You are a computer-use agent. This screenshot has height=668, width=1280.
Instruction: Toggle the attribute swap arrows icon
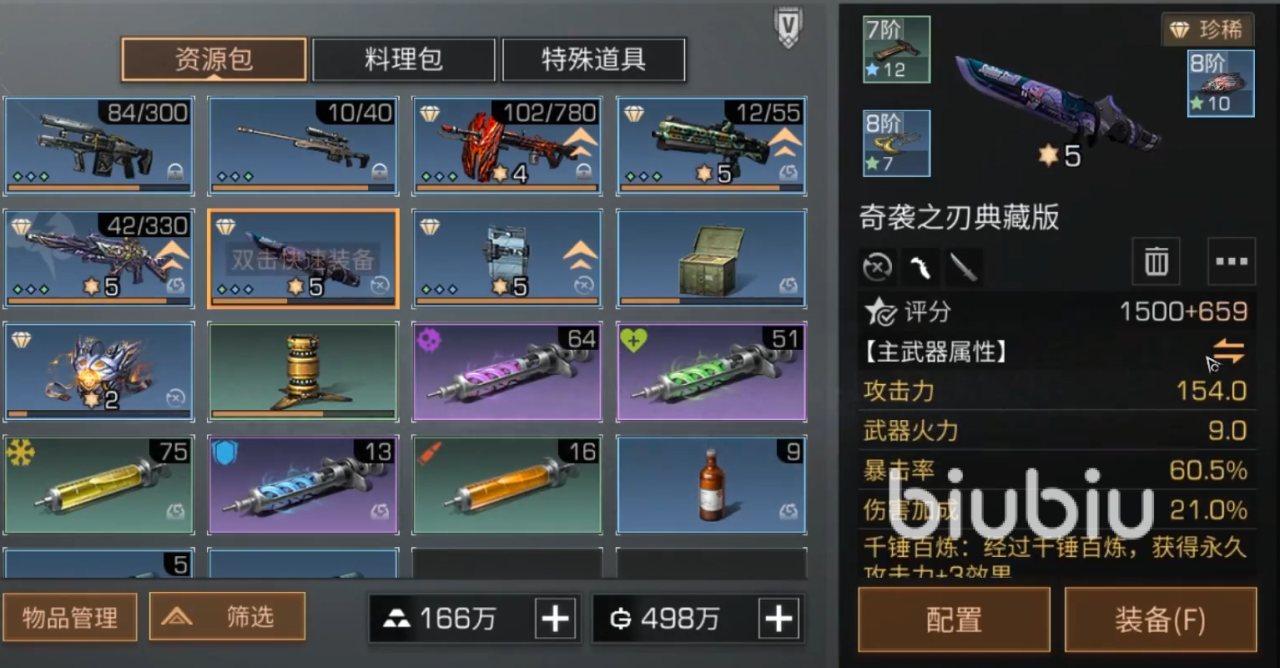point(1228,351)
